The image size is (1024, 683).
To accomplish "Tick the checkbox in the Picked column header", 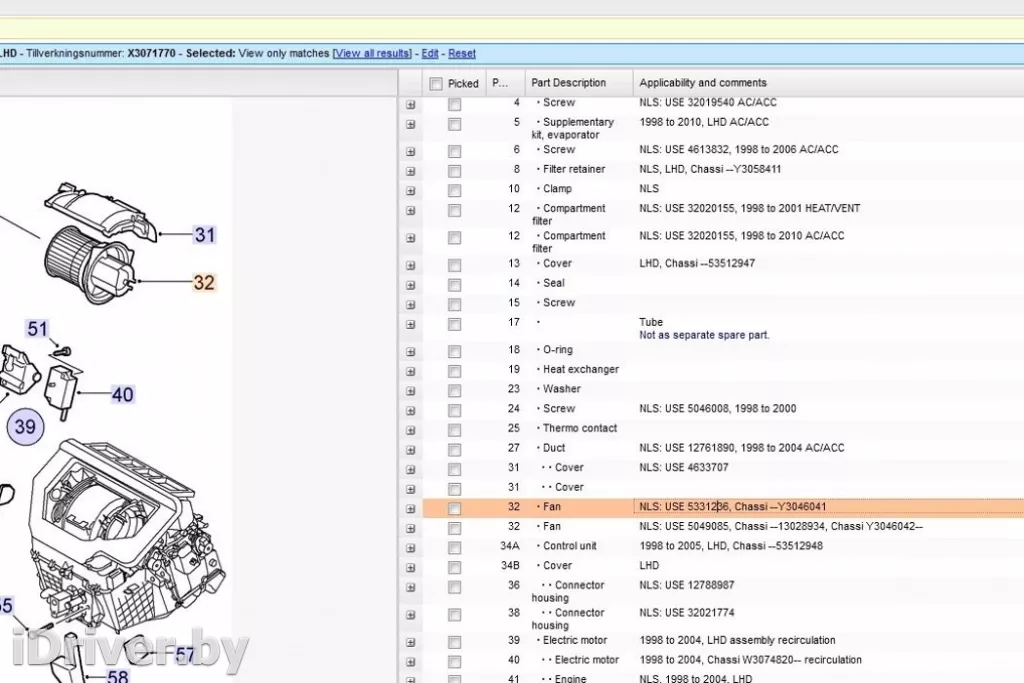I will click(436, 84).
